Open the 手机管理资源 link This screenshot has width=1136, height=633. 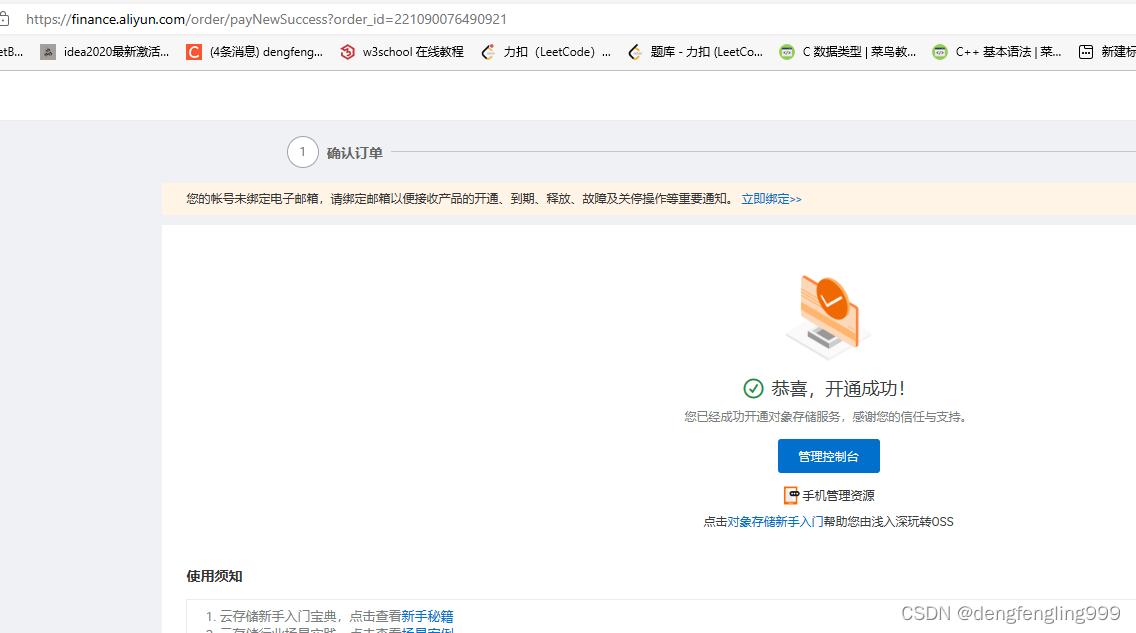click(838, 495)
